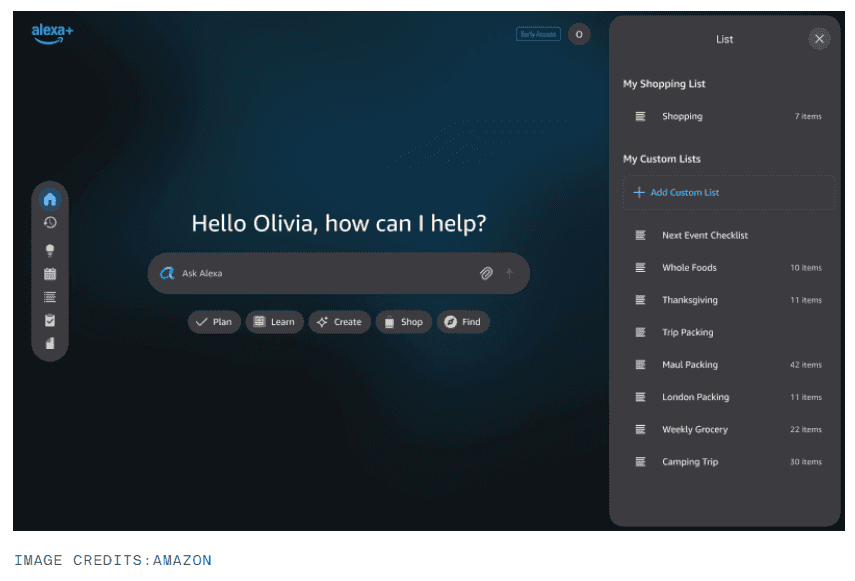Open the Shopping list
Screen dimensions: 855x581
click(728, 116)
